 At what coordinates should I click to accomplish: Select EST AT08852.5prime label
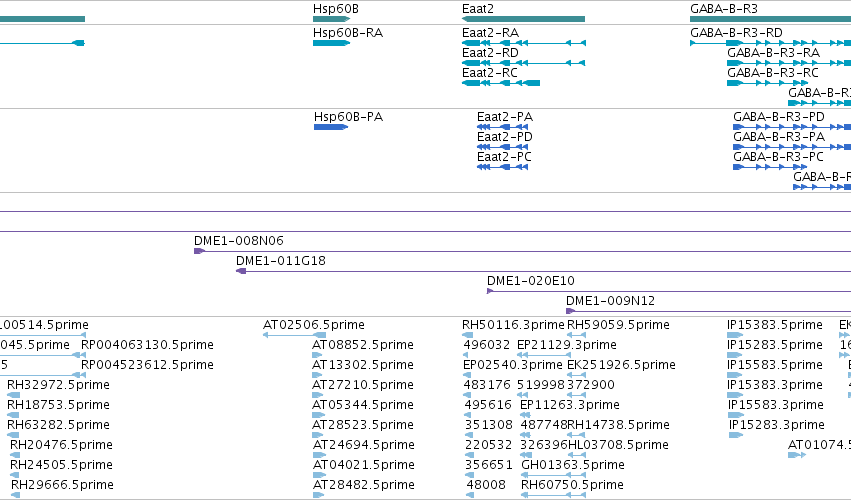click(x=363, y=345)
